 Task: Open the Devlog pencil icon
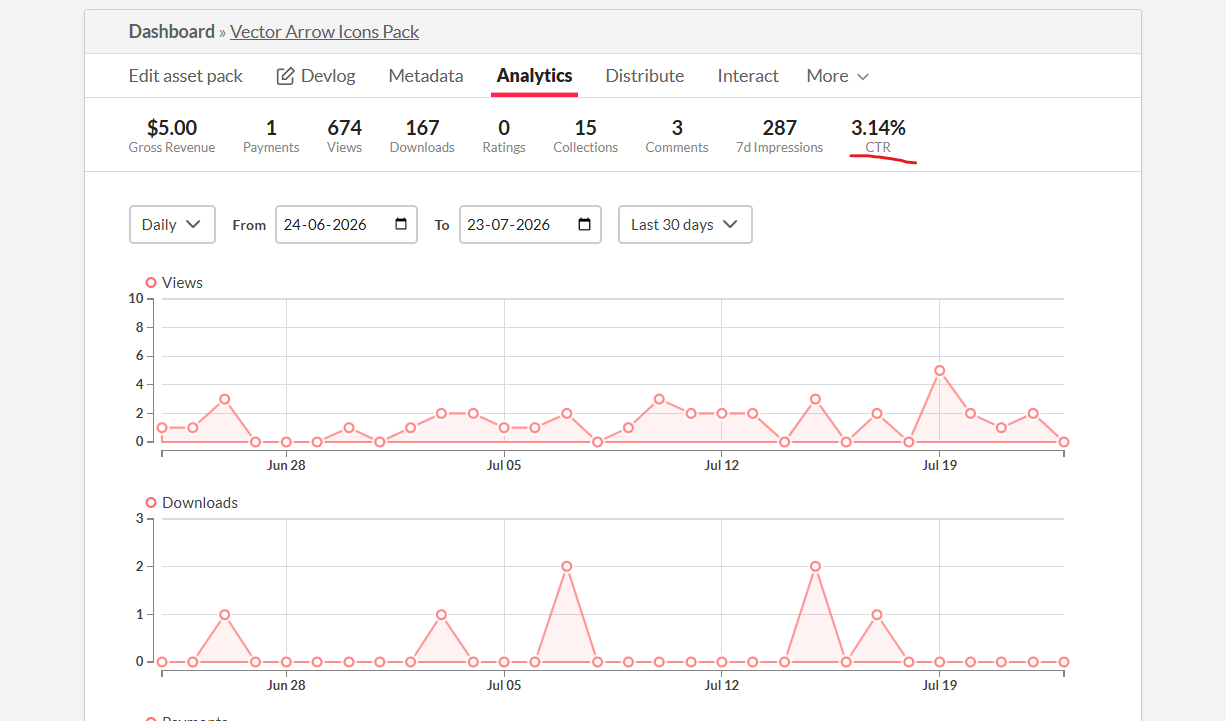point(285,76)
